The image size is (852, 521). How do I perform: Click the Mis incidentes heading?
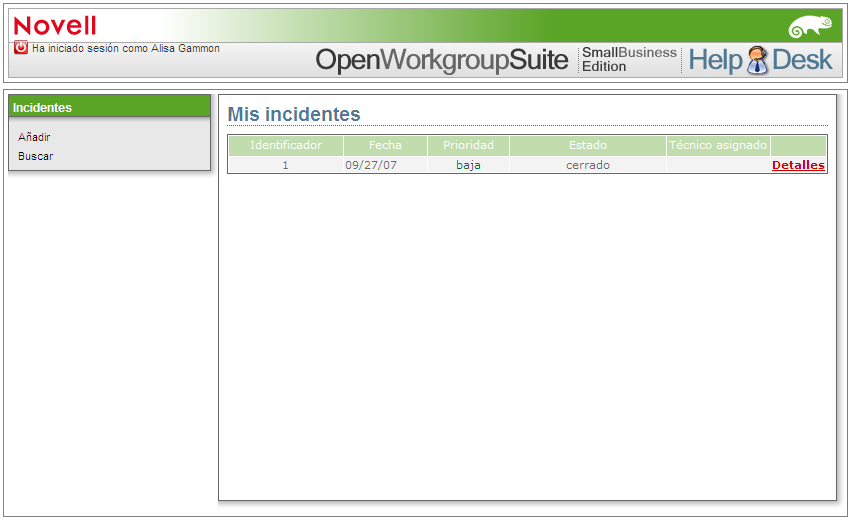point(294,114)
